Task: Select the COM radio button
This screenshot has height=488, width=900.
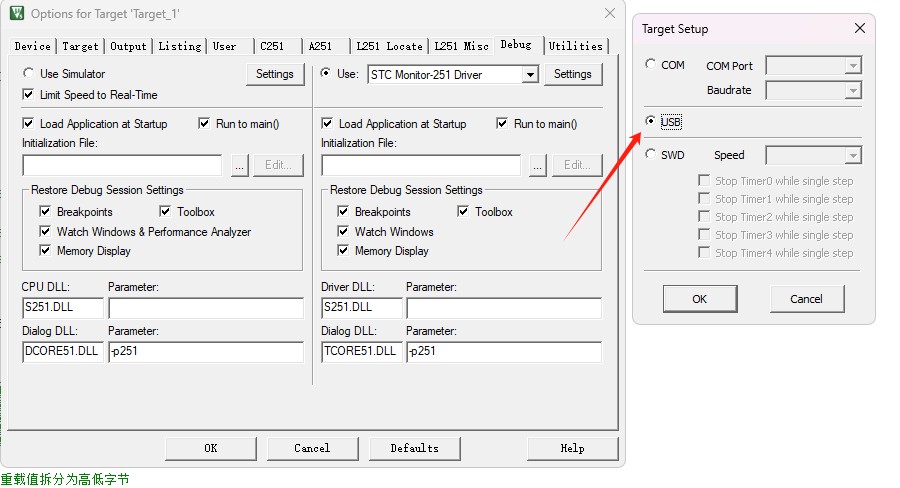Action: click(x=650, y=64)
